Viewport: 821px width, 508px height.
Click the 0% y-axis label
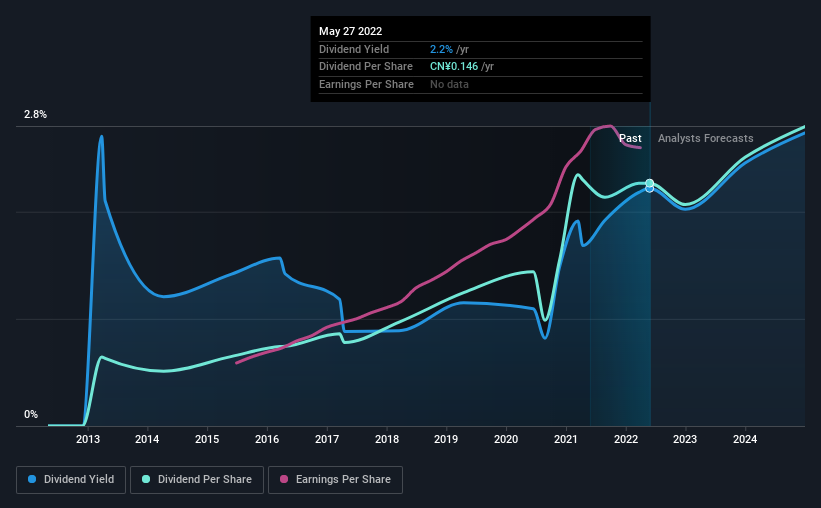click(x=31, y=414)
